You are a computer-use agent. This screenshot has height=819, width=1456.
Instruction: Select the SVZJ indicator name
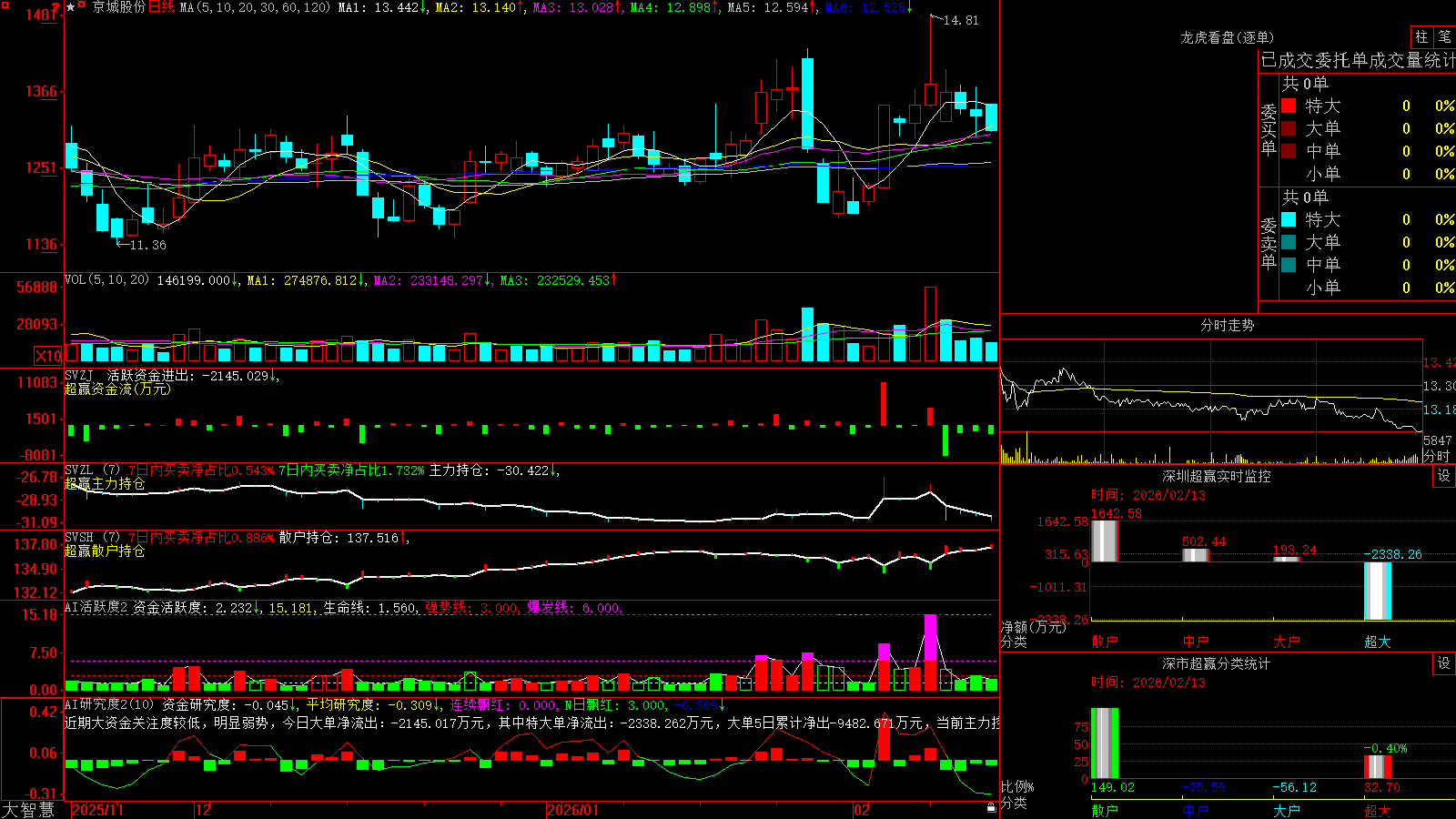tap(79, 375)
